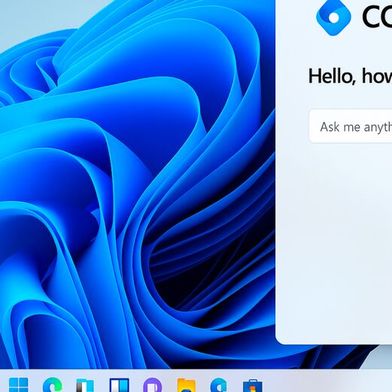
Task: Click the teal-green swirl icon beside Start
Action: click(52, 385)
